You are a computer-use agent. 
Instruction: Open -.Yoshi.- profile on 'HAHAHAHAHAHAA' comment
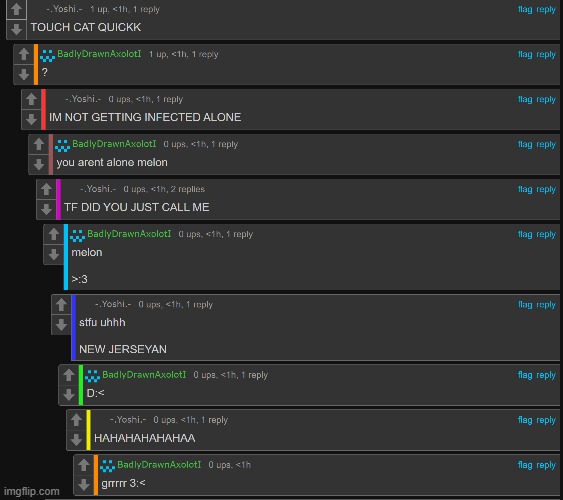[128, 420]
